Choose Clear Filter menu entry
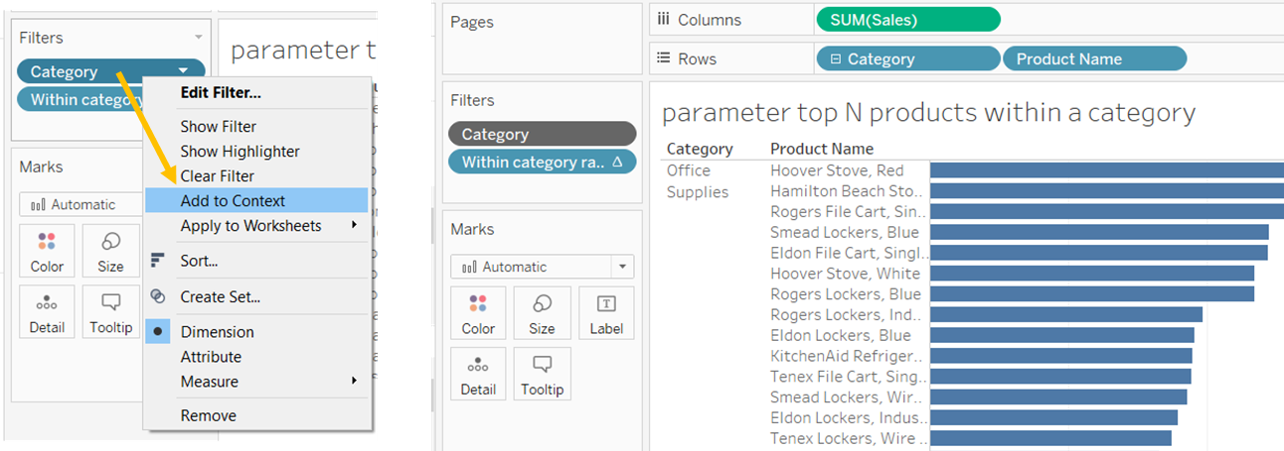 pyautogui.click(x=217, y=176)
